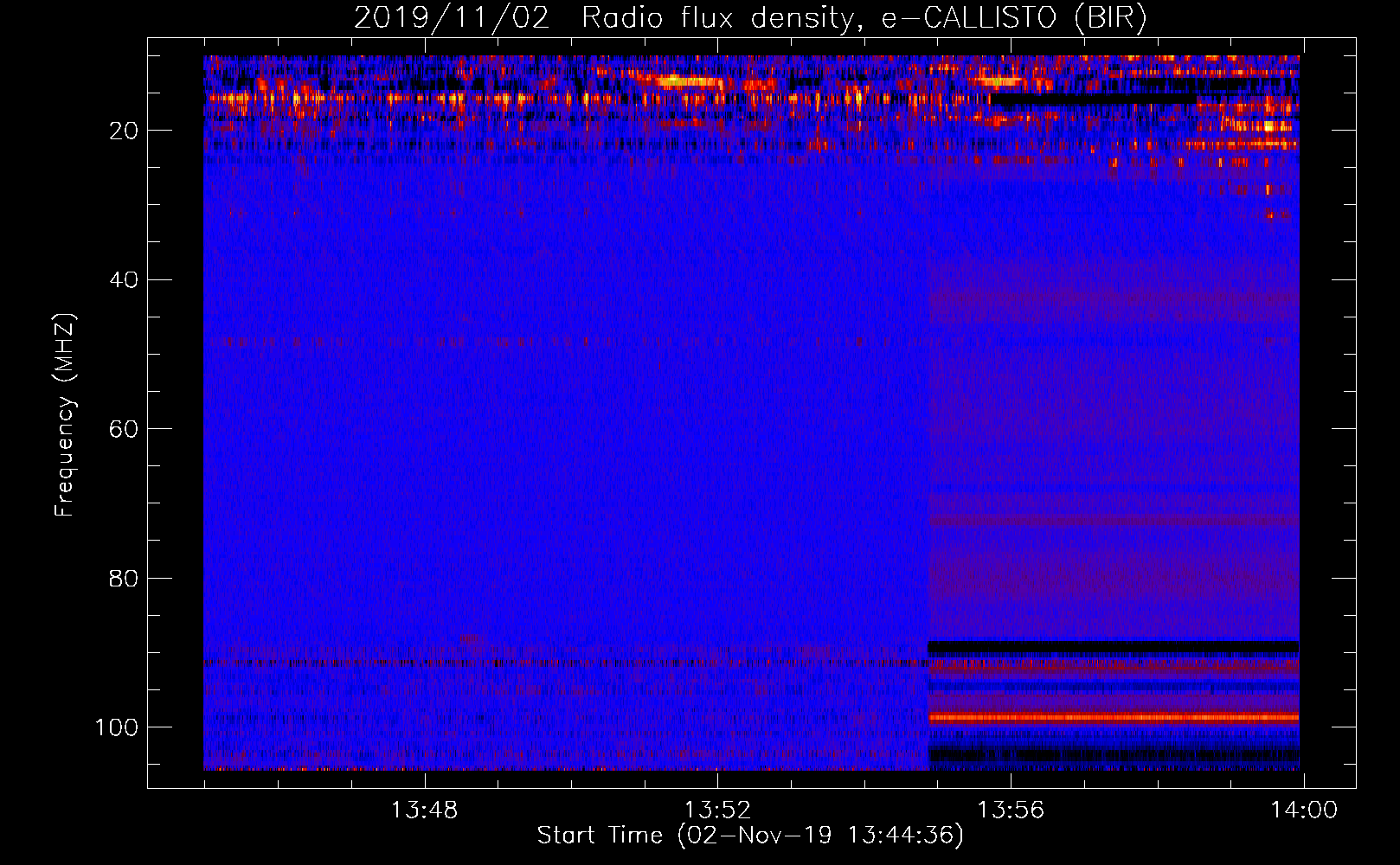Click the 60 frequency tick label
Image resolution: width=1400 pixels, height=865 pixels.
[x=125, y=429]
